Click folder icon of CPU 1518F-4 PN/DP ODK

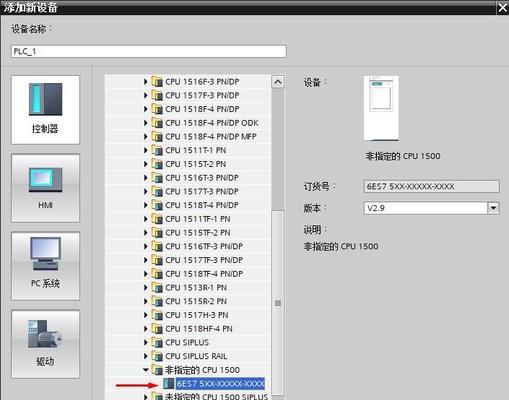pos(157,122)
